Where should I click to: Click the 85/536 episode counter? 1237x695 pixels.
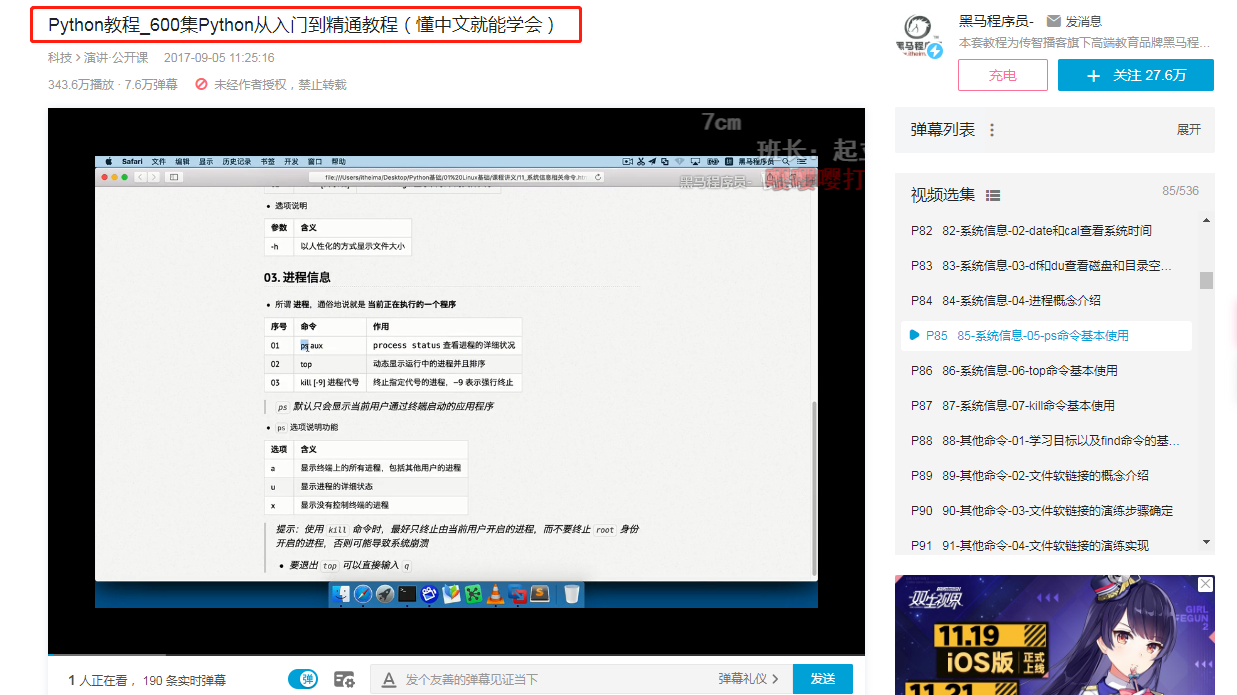click(x=1180, y=191)
